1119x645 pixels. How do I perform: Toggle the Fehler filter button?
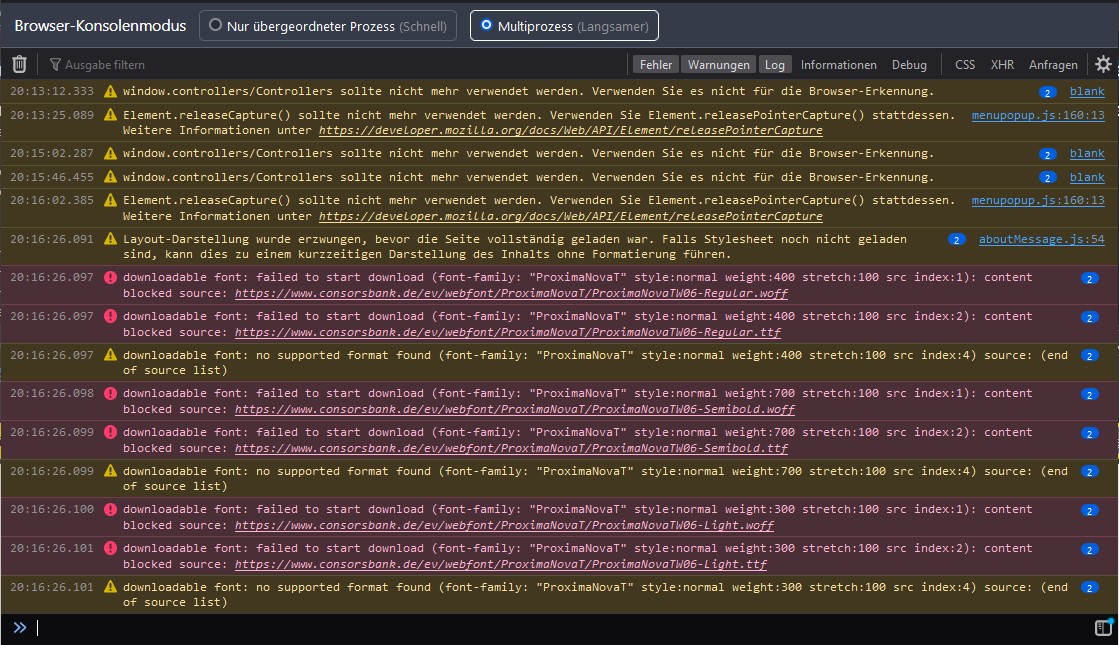pos(656,65)
